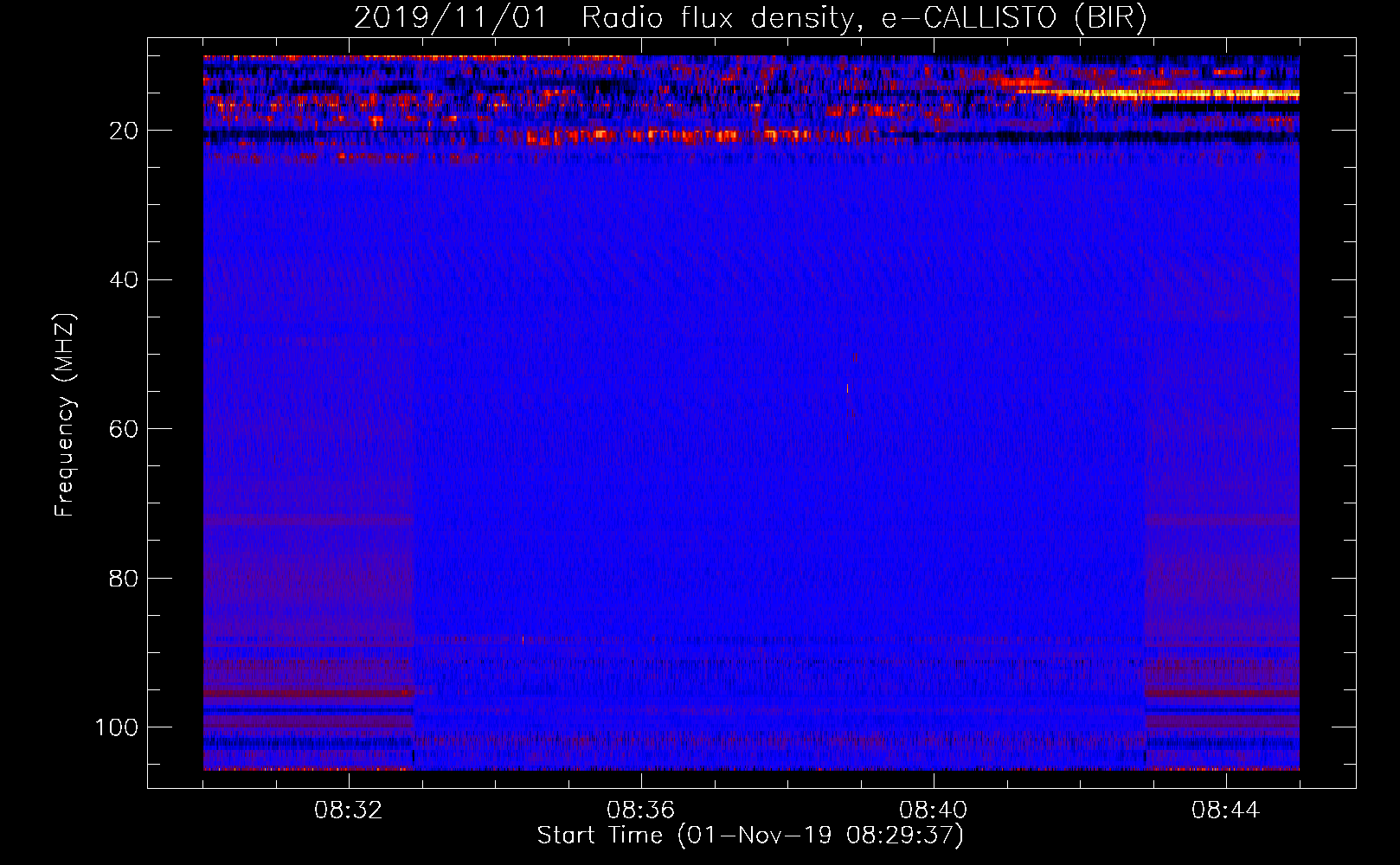Click the 08:36 time tick label

tap(641, 811)
